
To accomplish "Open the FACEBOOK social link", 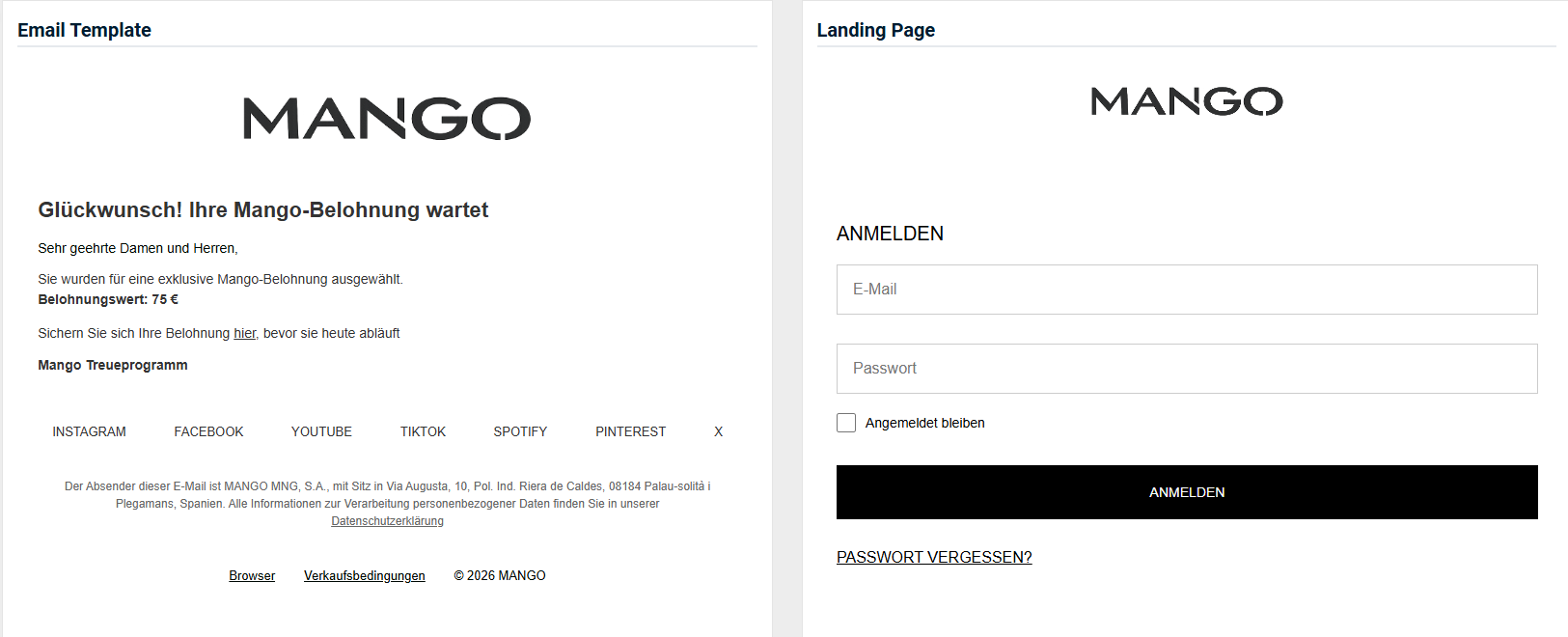I will coord(208,431).
